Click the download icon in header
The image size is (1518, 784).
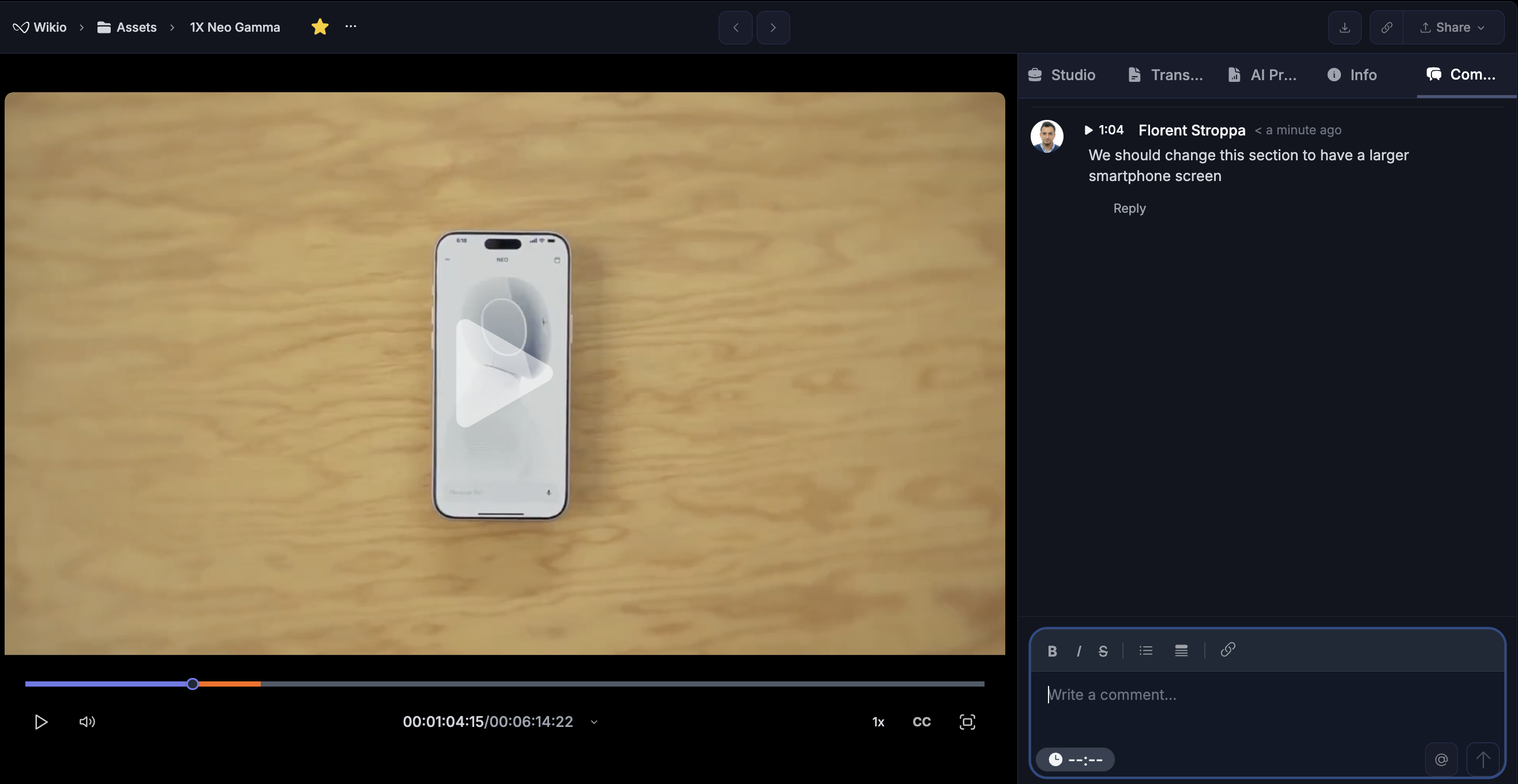click(1344, 28)
